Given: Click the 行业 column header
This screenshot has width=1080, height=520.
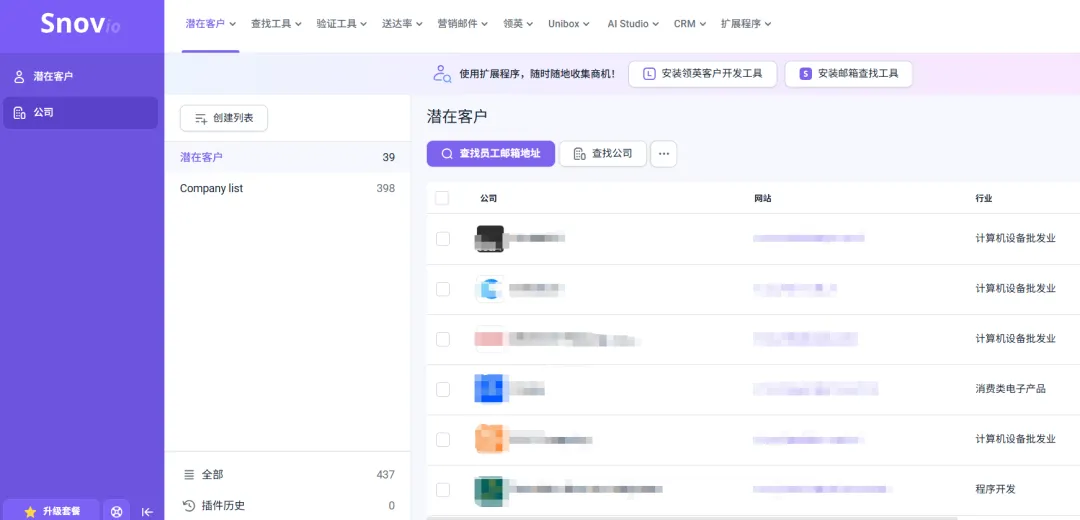Looking at the screenshot, I should pos(984,198).
